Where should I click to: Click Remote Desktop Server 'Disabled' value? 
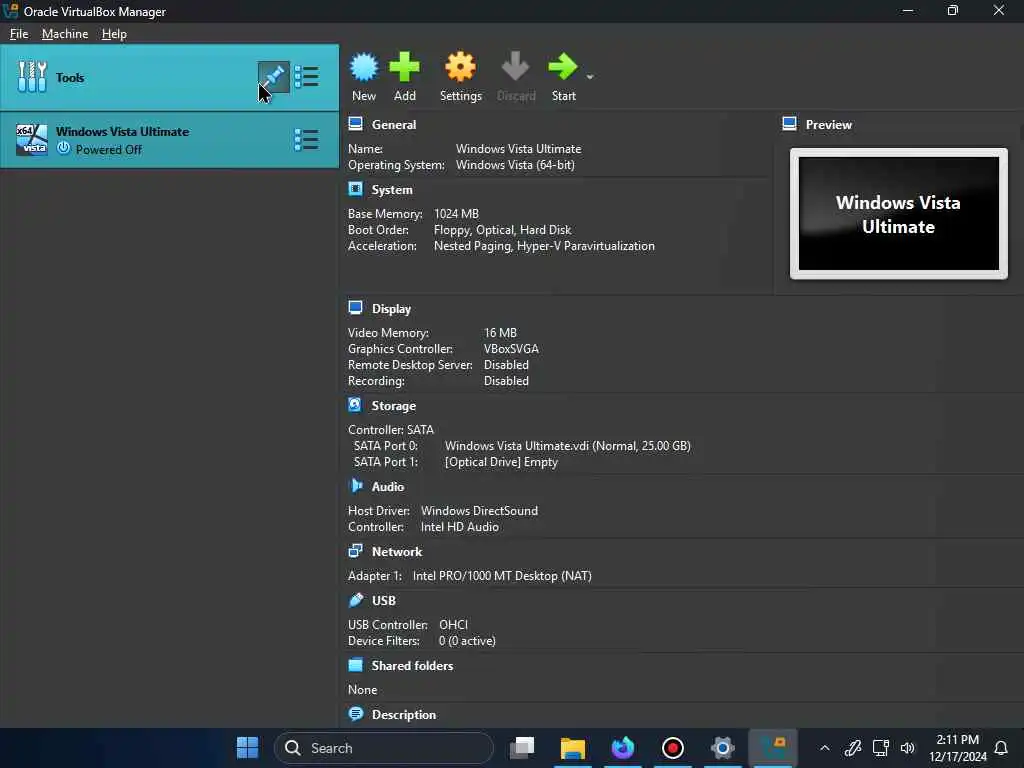click(506, 365)
